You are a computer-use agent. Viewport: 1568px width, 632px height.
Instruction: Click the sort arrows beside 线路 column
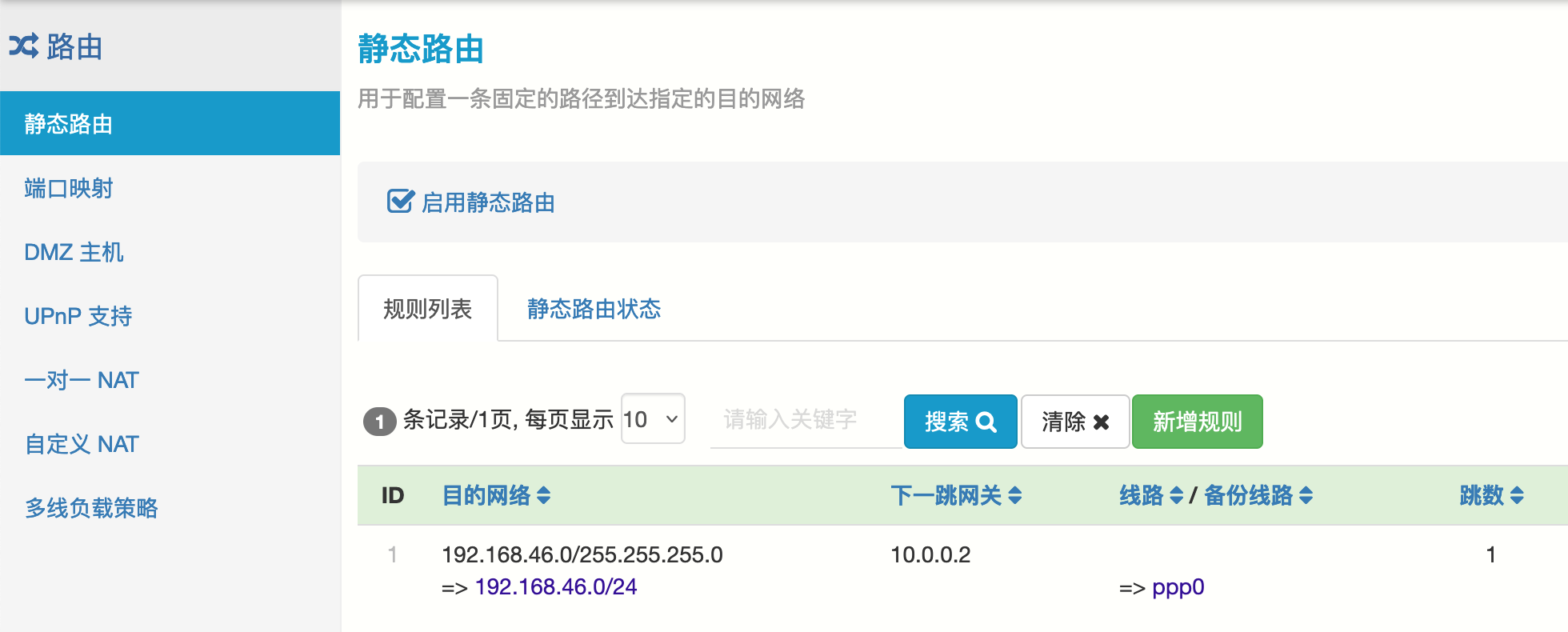tap(1176, 496)
